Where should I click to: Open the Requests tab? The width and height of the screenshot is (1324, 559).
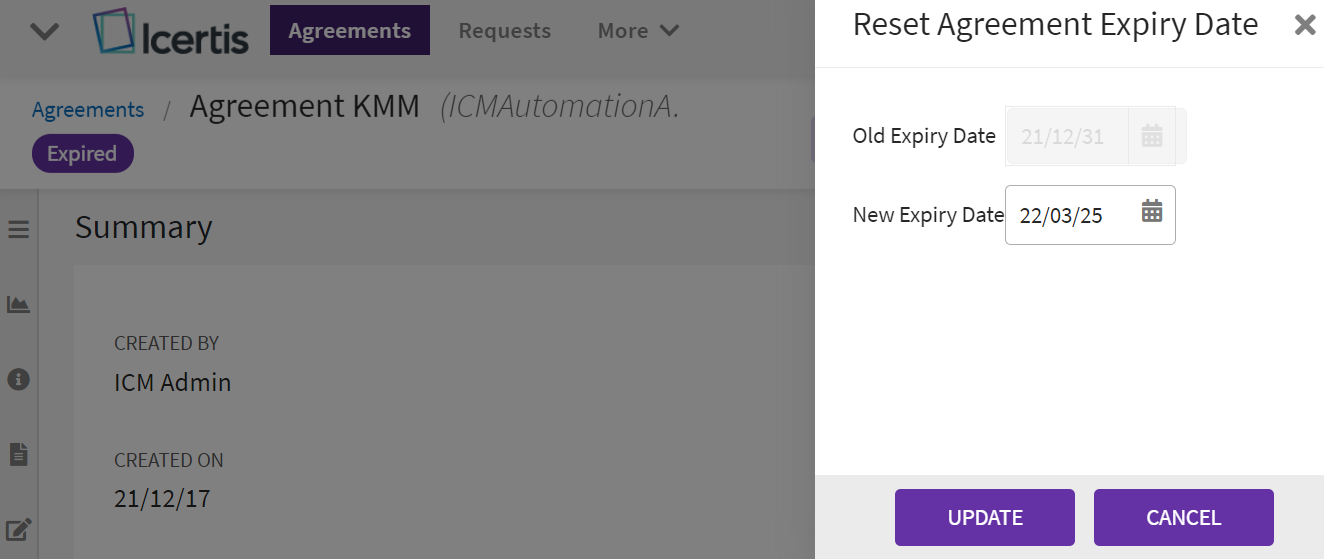tap(504, 31)
